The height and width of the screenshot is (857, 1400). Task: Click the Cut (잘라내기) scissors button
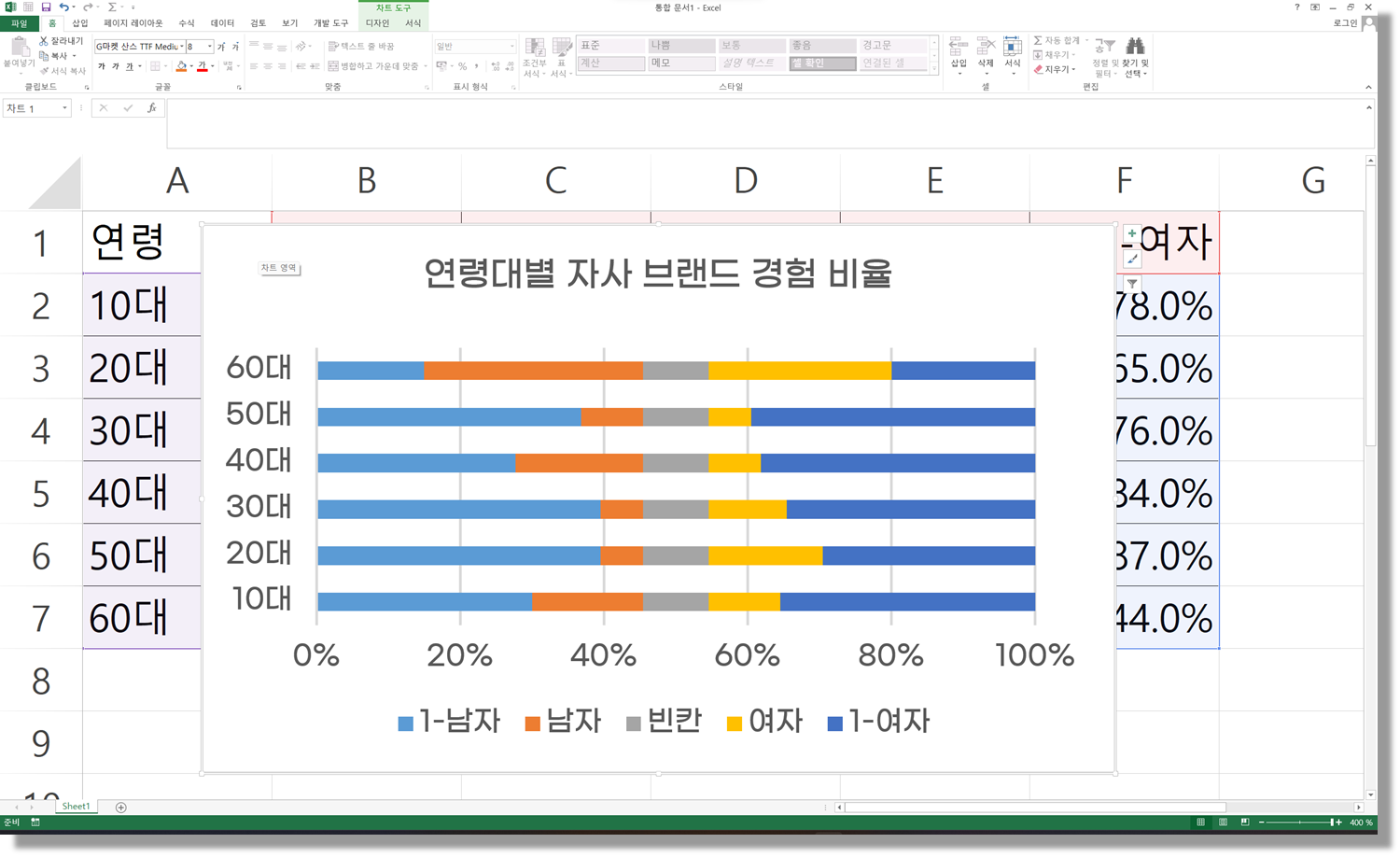pyautogui.click(x=62, y=41)
